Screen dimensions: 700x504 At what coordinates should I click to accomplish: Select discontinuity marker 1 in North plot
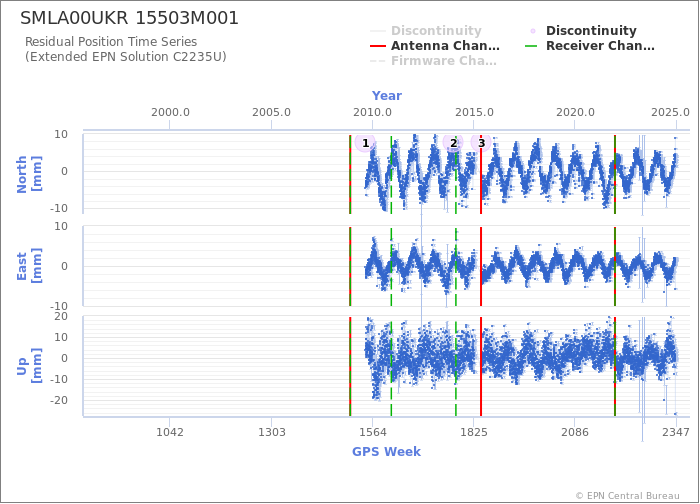click(365, 143)
